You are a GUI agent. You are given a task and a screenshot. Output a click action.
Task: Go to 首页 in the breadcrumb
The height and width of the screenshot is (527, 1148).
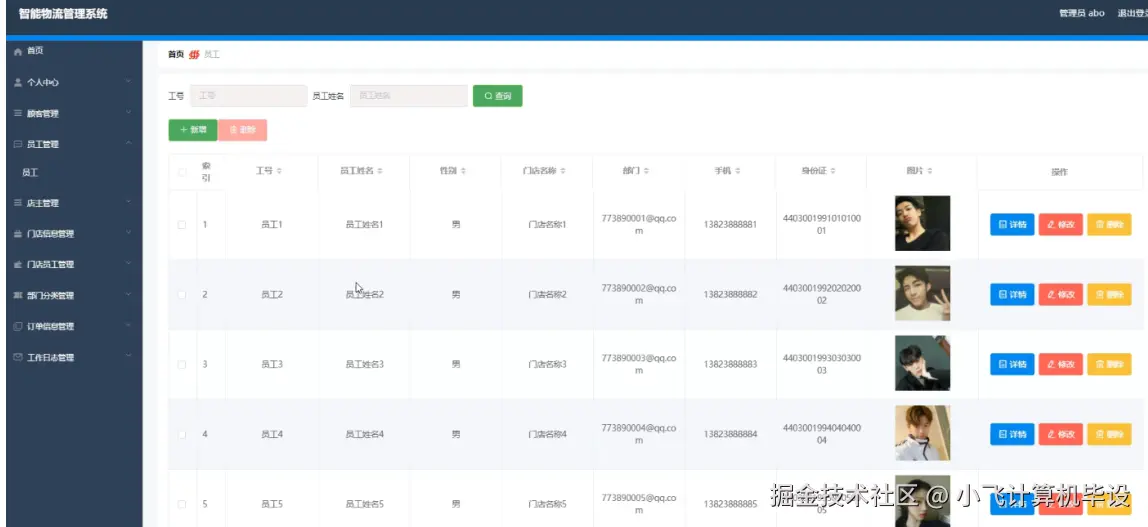[176, 54]
